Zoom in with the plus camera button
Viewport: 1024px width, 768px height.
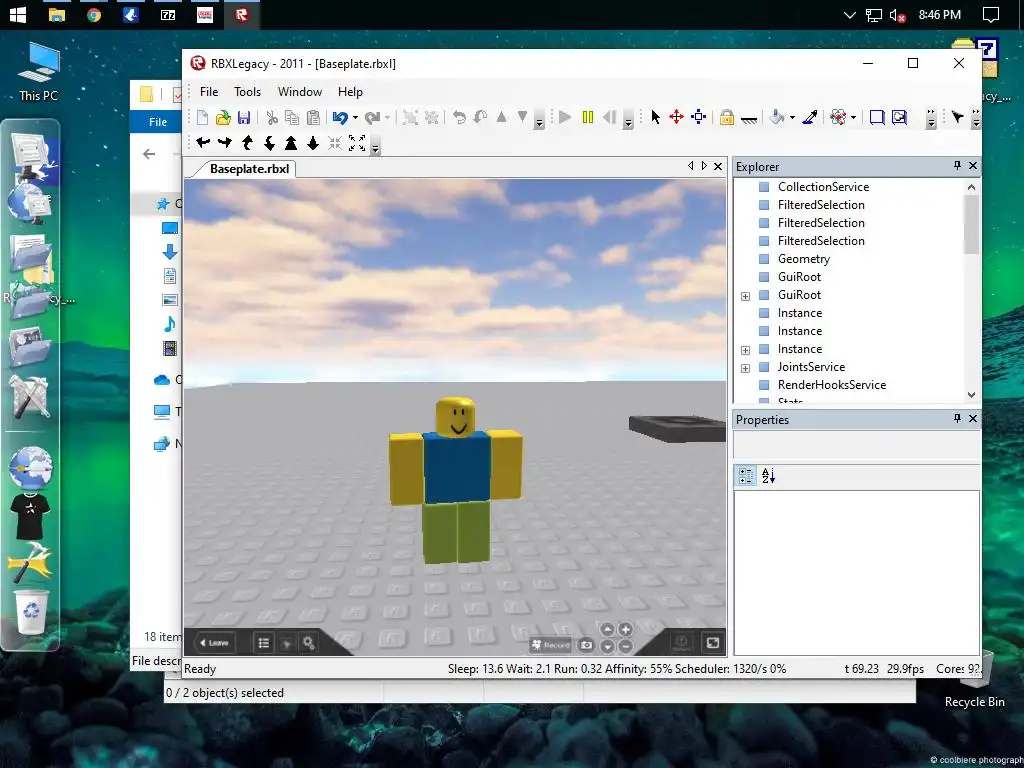pos(625,630)
